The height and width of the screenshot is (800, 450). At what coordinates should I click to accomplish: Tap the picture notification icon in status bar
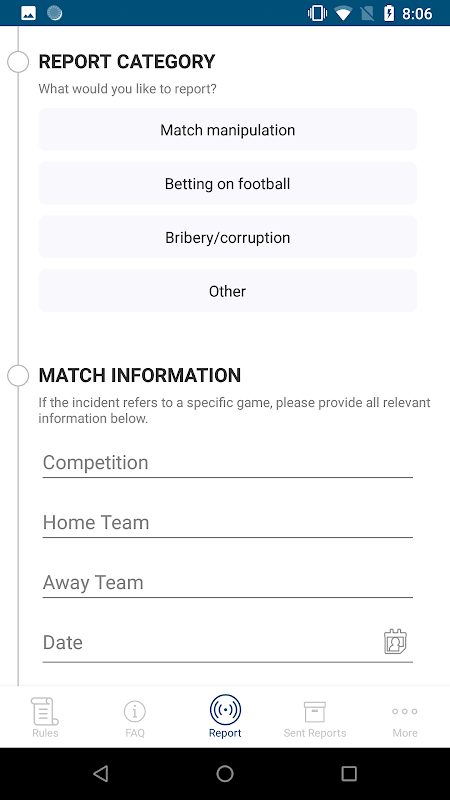pos(29,13)
